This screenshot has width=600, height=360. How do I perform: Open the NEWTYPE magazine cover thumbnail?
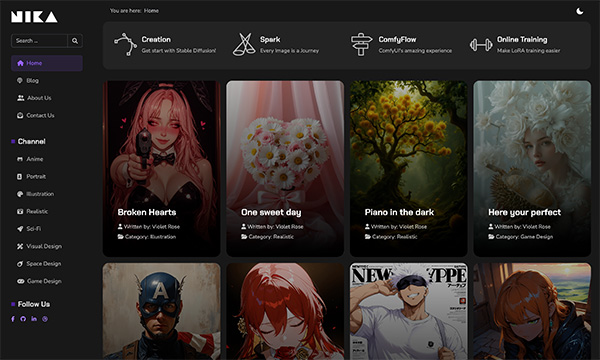(409, 311)
